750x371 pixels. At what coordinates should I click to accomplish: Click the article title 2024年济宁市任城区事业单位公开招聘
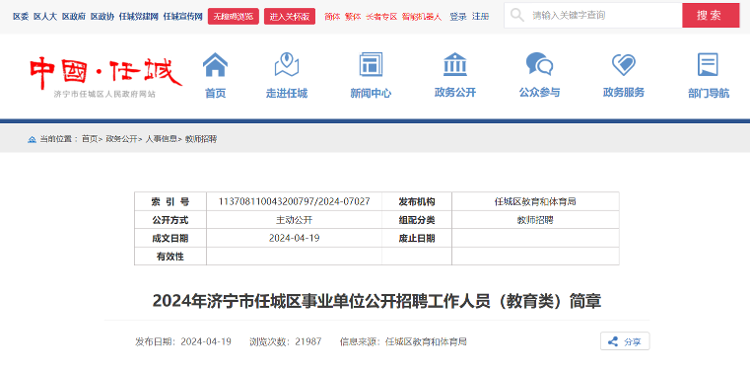(376, 302)
